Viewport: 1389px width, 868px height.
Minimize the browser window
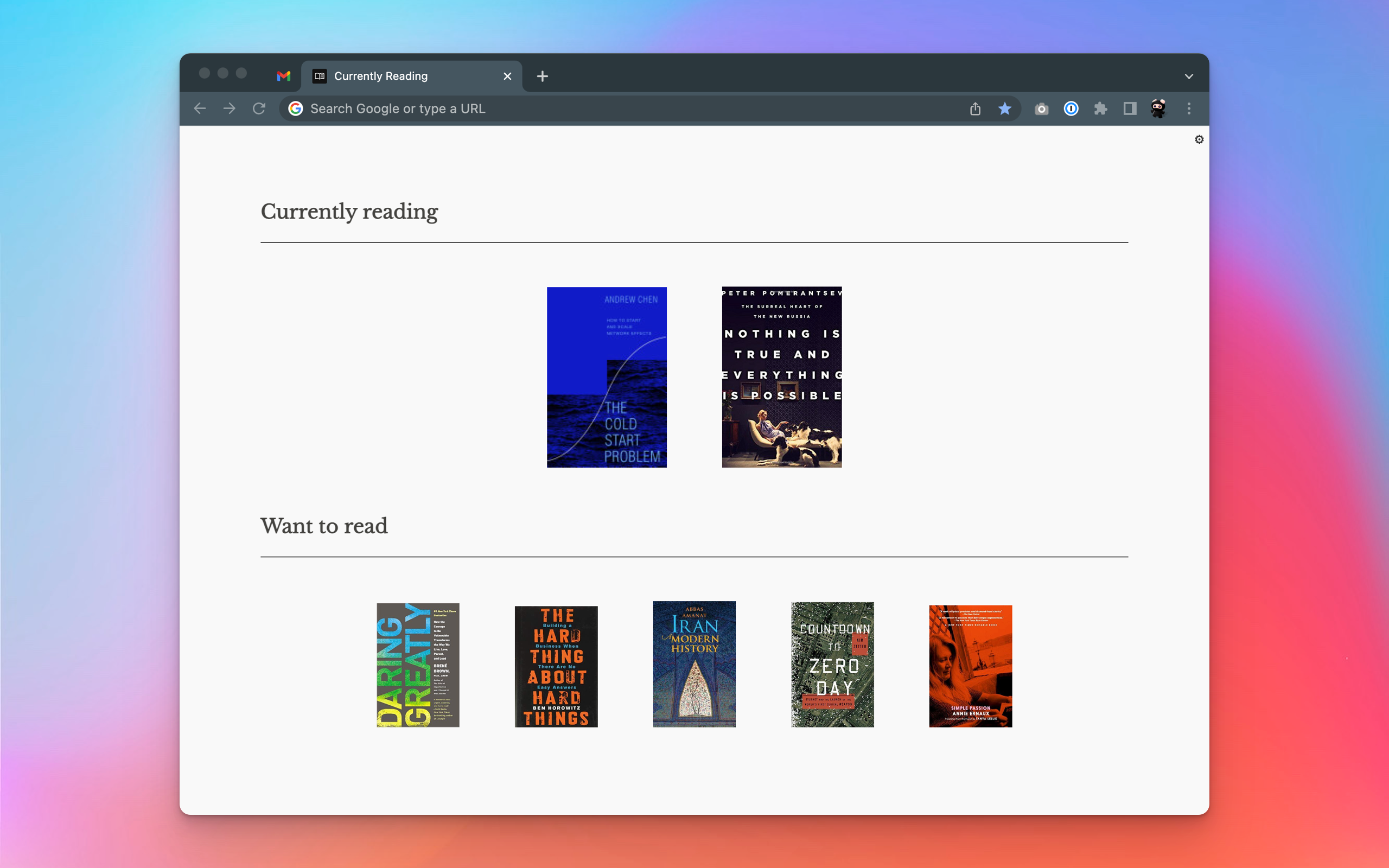pyautogui.click(x=222, y=73)
